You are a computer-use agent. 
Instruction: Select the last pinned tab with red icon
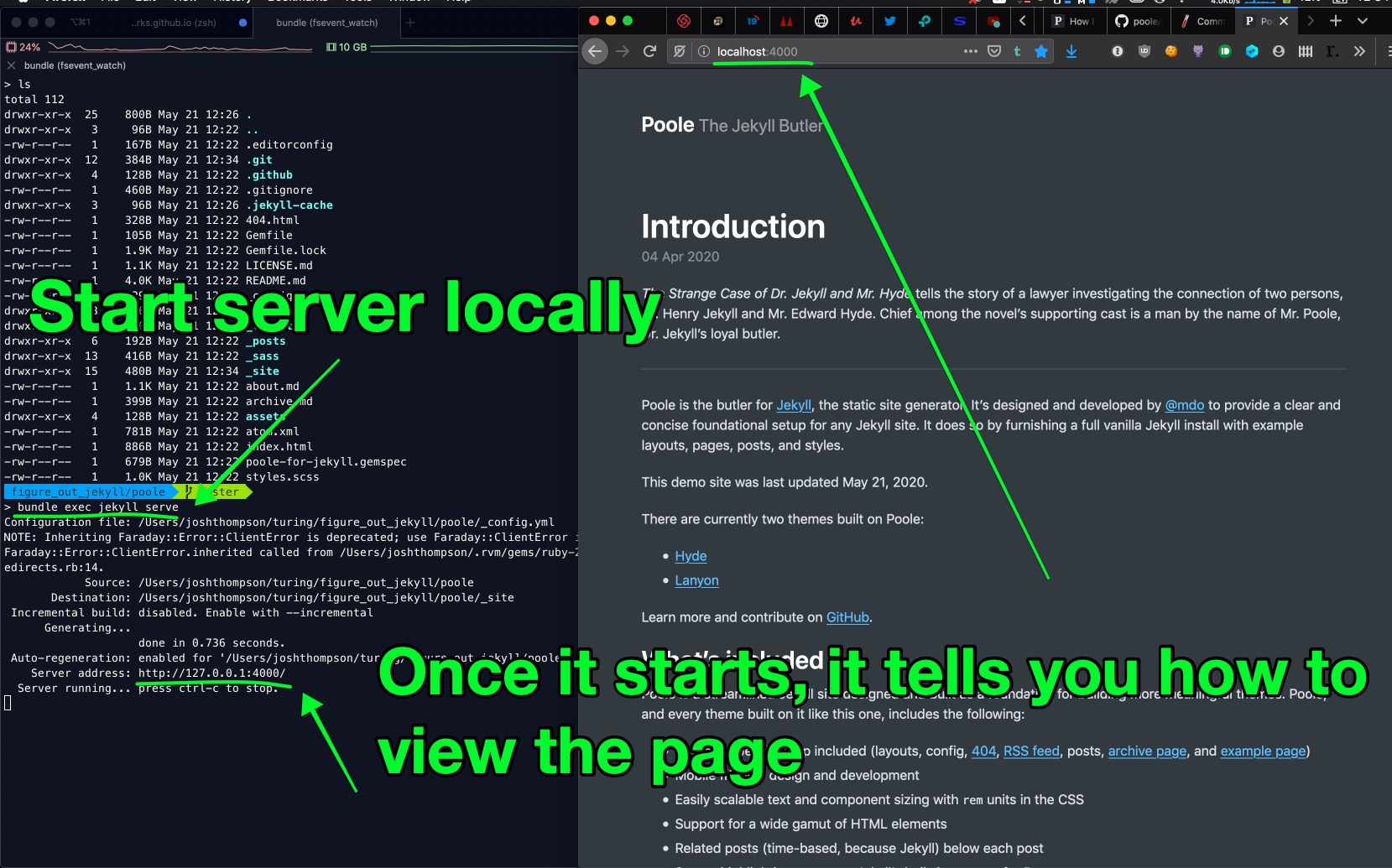click(x=993, y=21)
